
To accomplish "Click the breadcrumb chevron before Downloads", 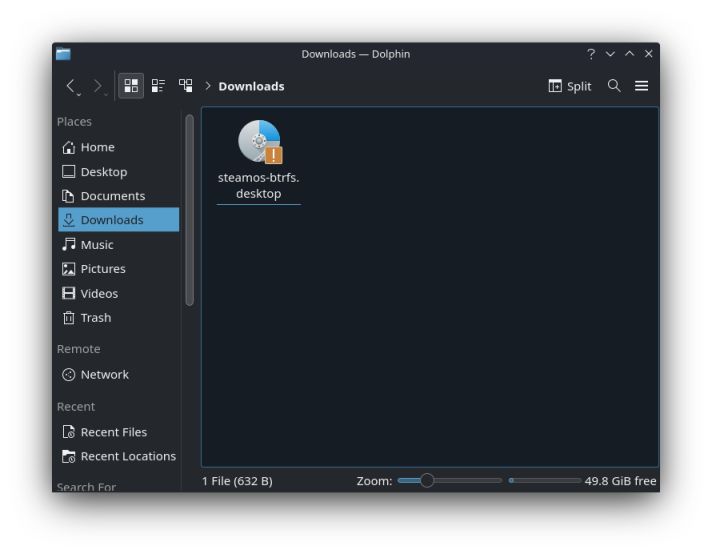I will pos(208,86).
